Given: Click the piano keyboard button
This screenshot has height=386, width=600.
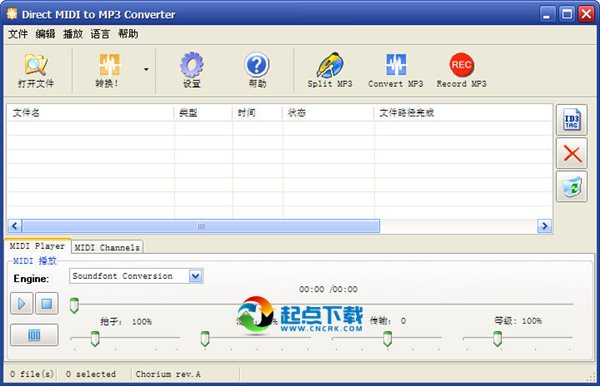Looking at the screenshot, I should tap(34, 335).
